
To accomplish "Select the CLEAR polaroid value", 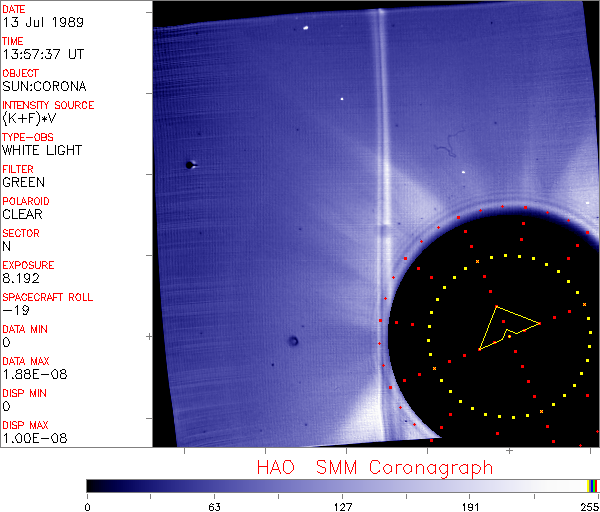I will coord(23,215).
